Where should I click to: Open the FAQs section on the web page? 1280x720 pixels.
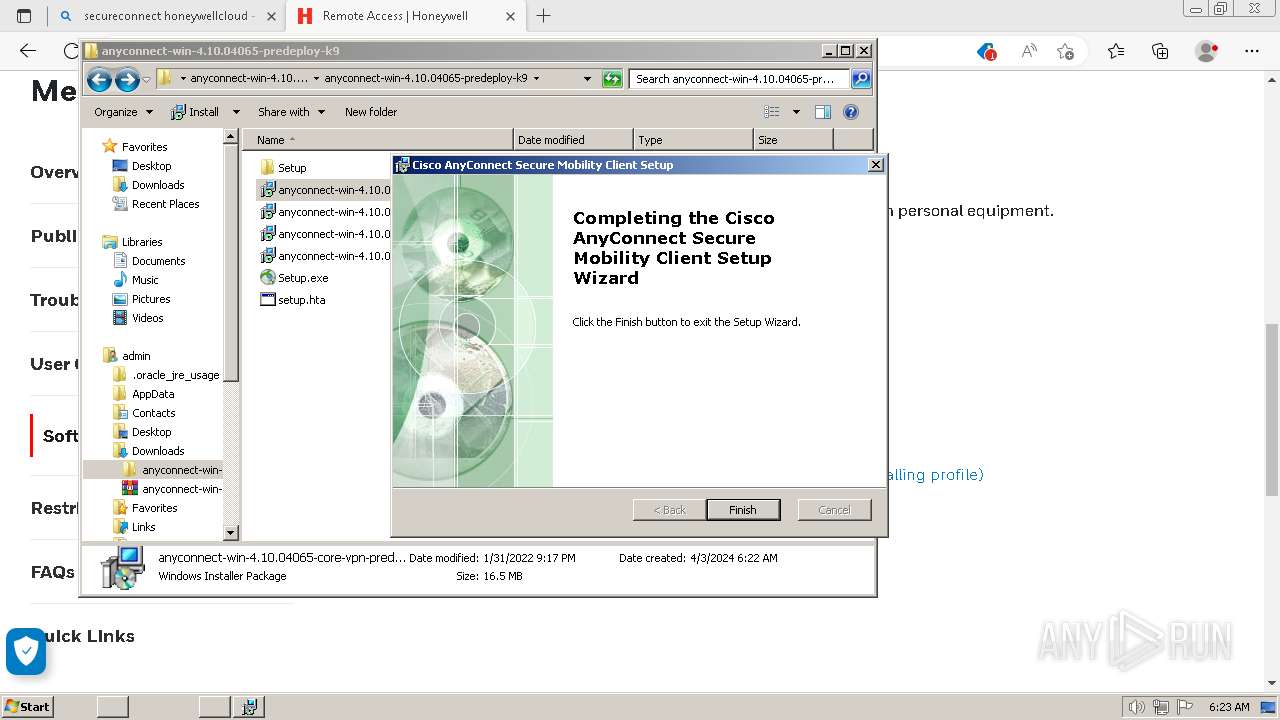pyautogui.click(x=53, y=572)
